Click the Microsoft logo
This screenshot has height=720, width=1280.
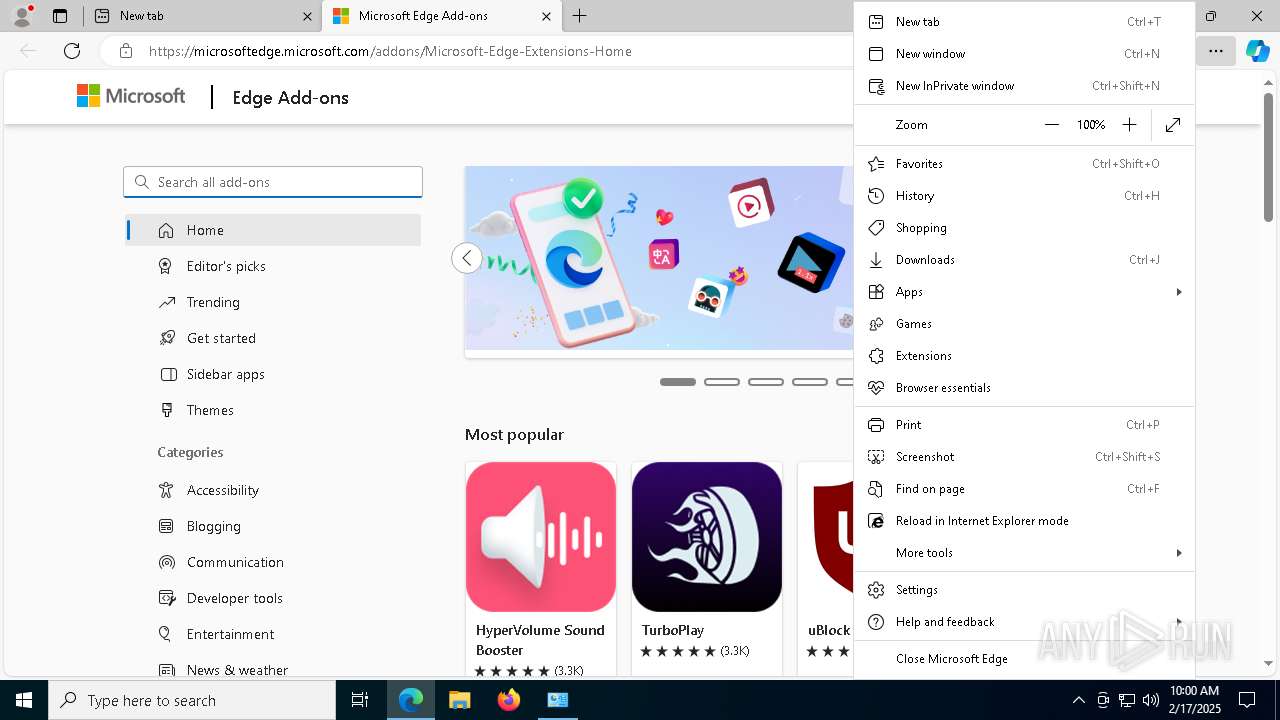point(131,96)
